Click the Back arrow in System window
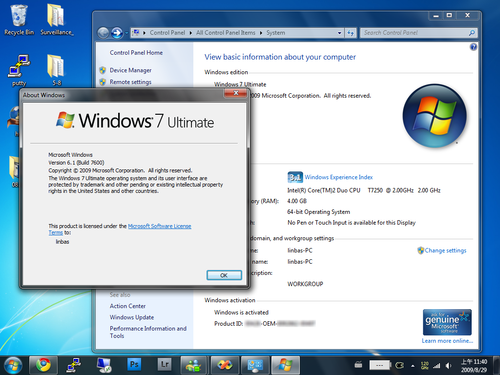 103,33
